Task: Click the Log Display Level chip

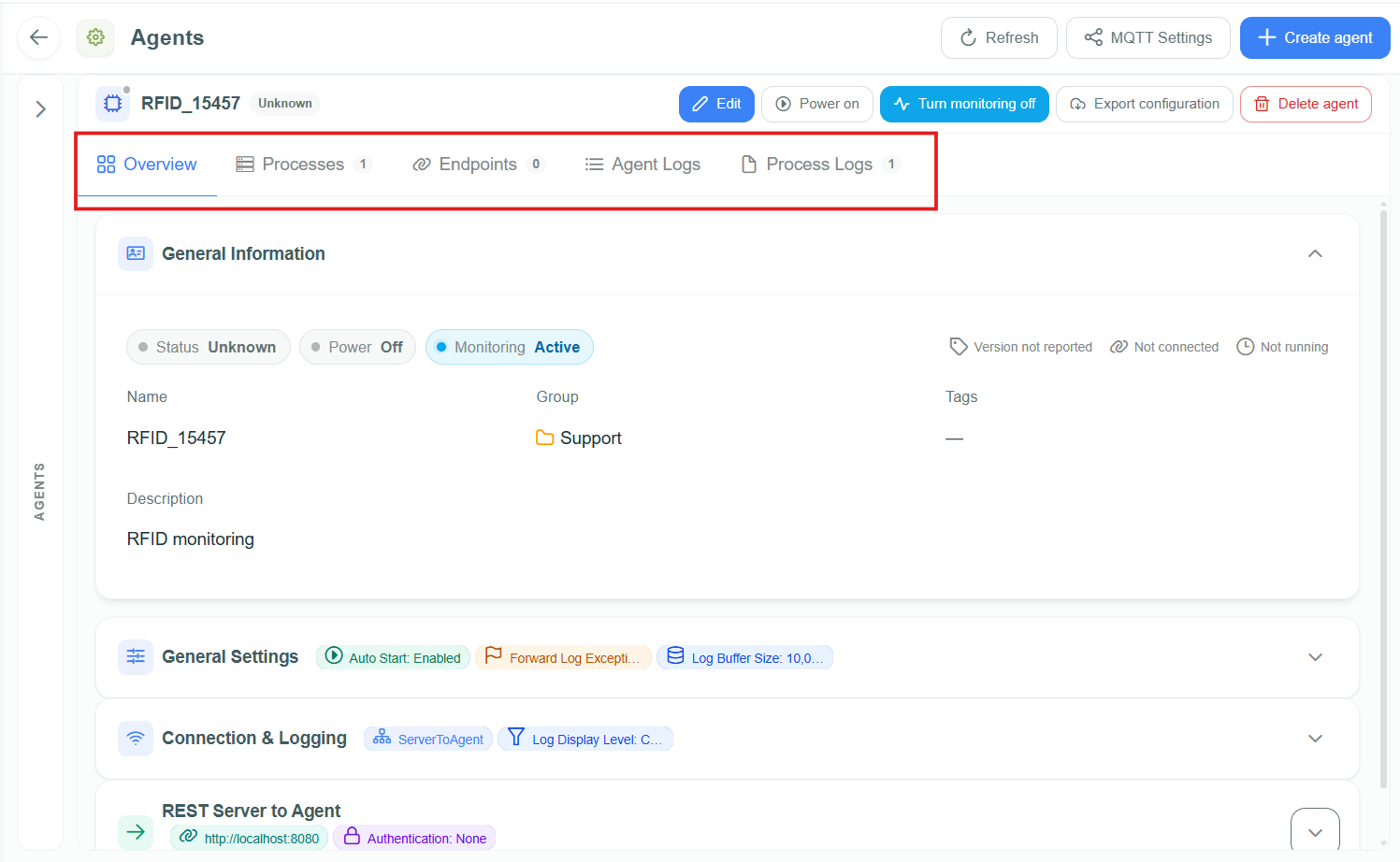Action: point(585,739)
